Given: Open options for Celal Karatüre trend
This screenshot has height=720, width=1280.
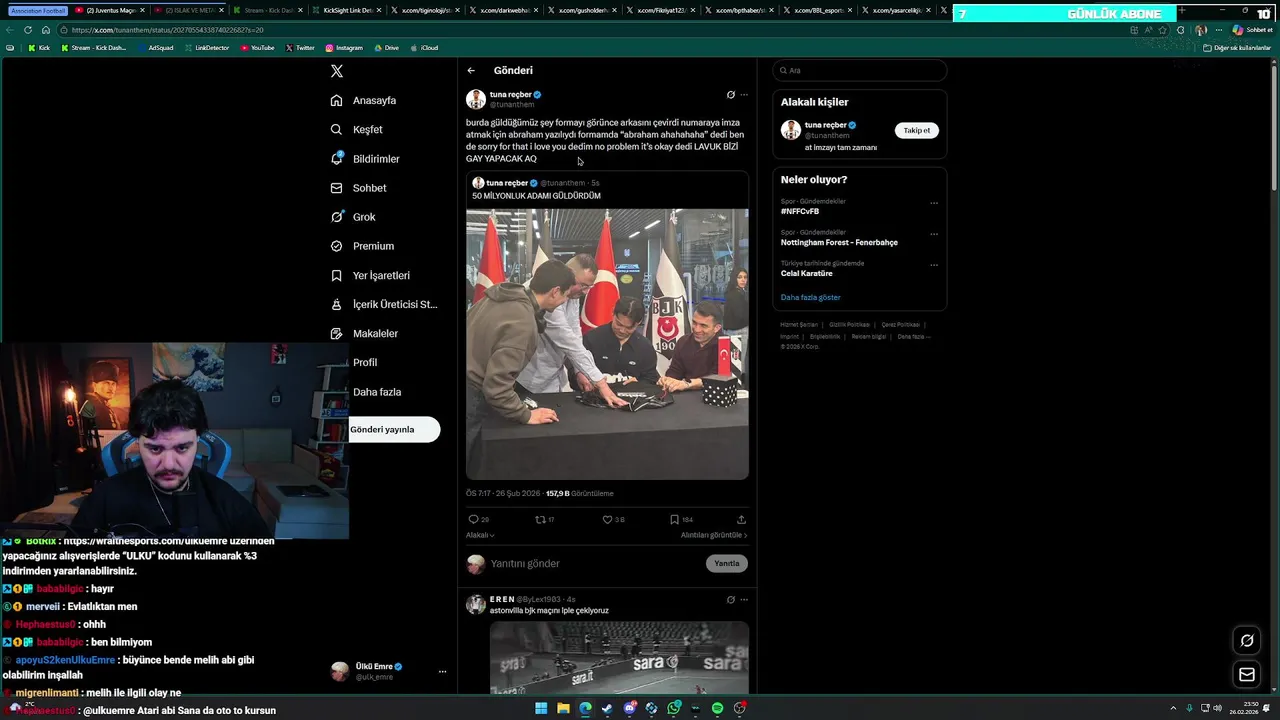Looking at the screenshot, I should (934, 265).
